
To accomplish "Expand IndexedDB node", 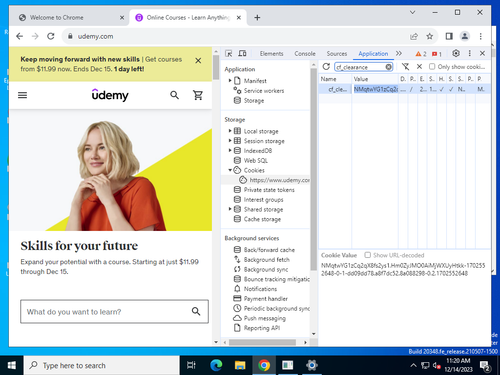I will point(230,150).
